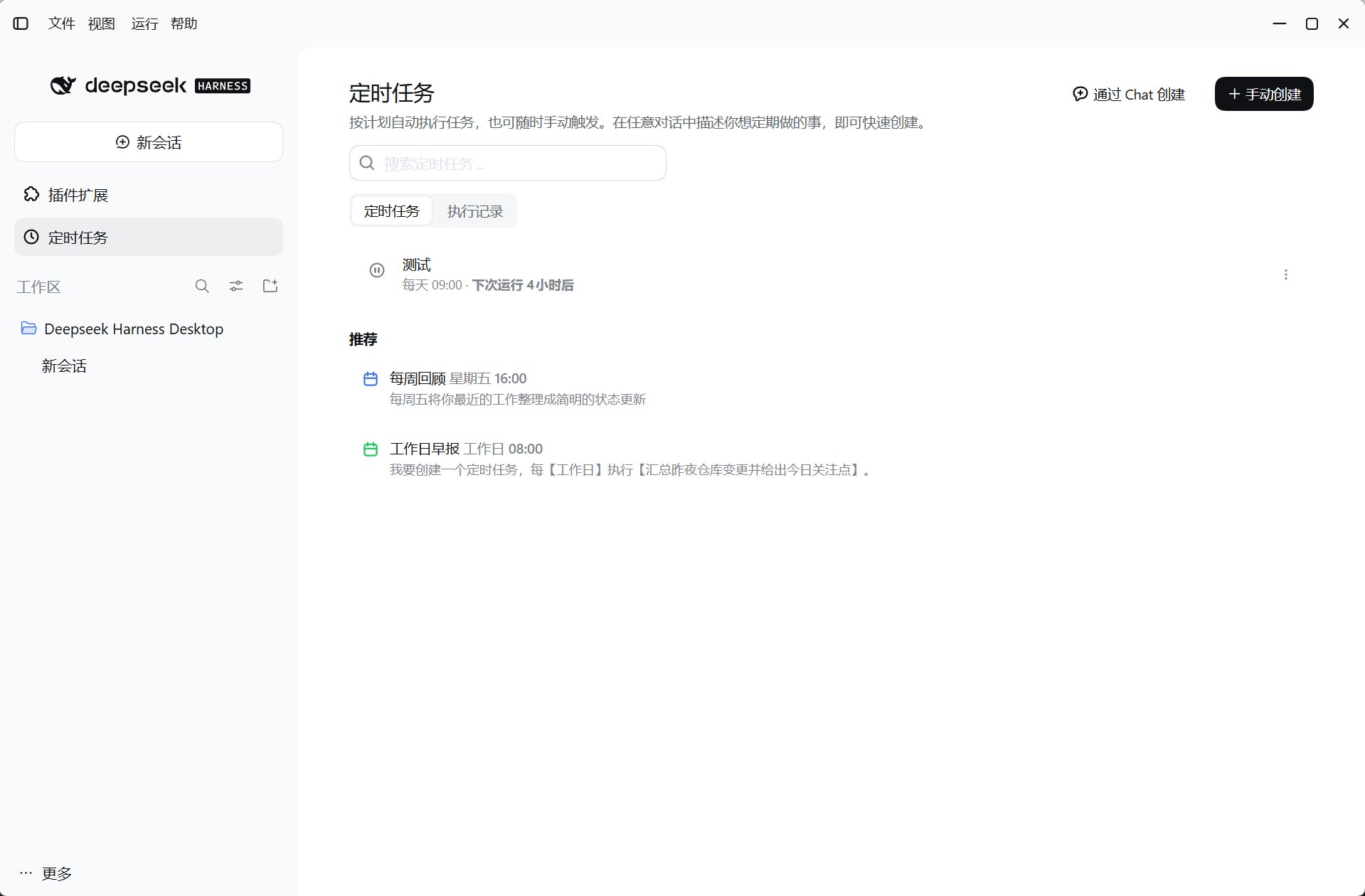Click the blue calendar icon for 每周回顾
The width and height of the screenshot is (1365, 896).
pos(371,379)
